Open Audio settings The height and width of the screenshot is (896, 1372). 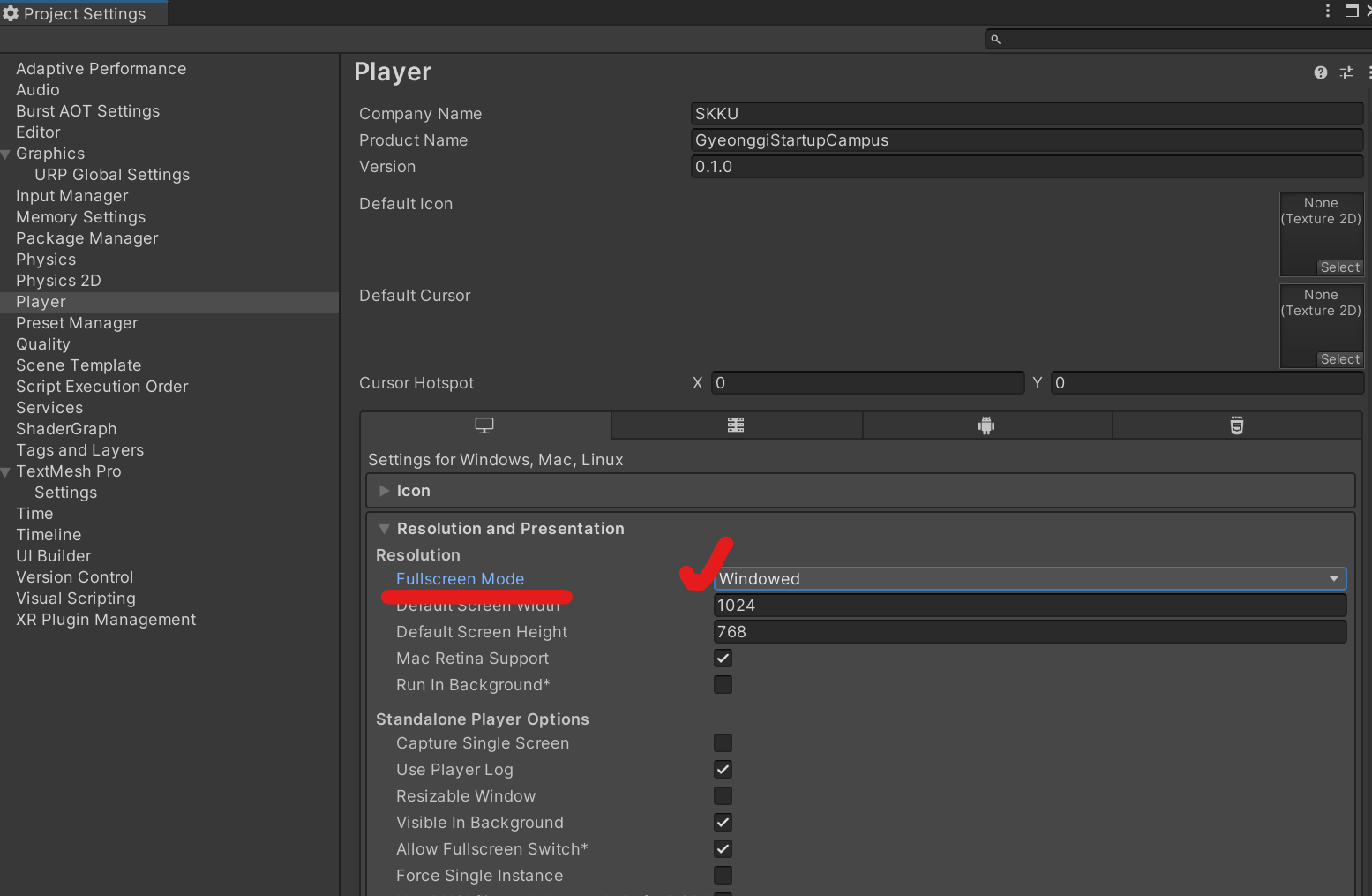coord(38,90)
